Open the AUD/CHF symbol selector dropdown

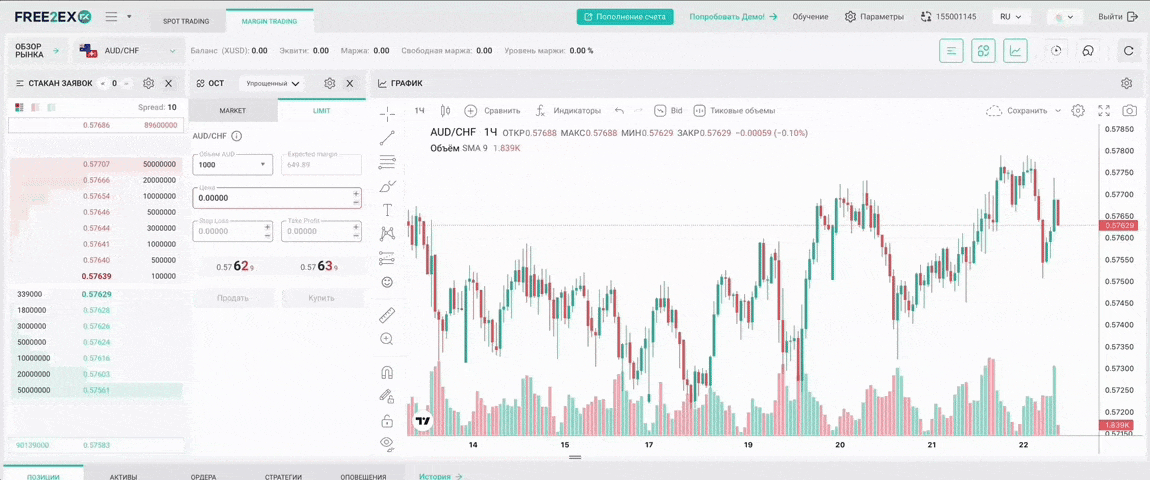[x=129, y=51]
